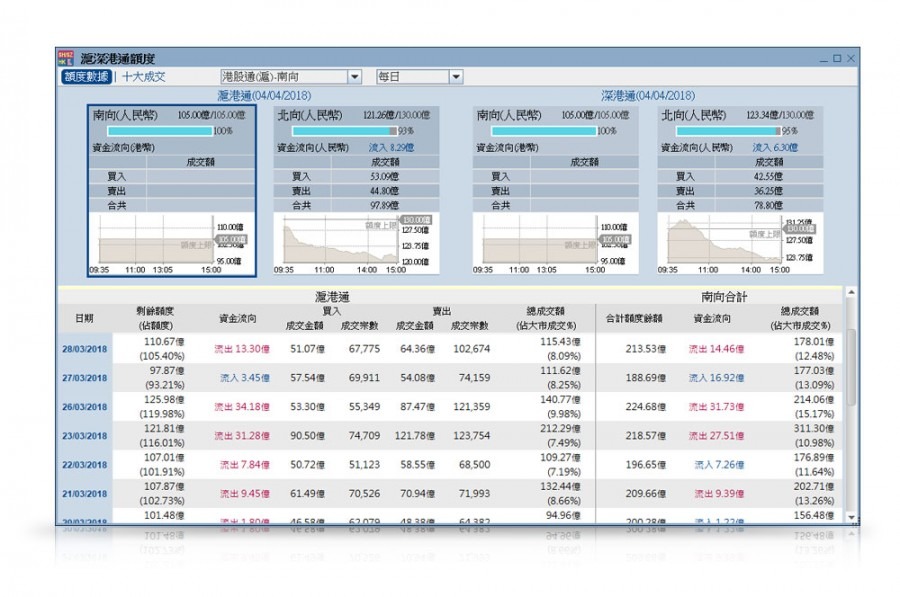Expand the 港股通(滬)-南向 dropdown
The image size is (900, 597).
point(354,77)
